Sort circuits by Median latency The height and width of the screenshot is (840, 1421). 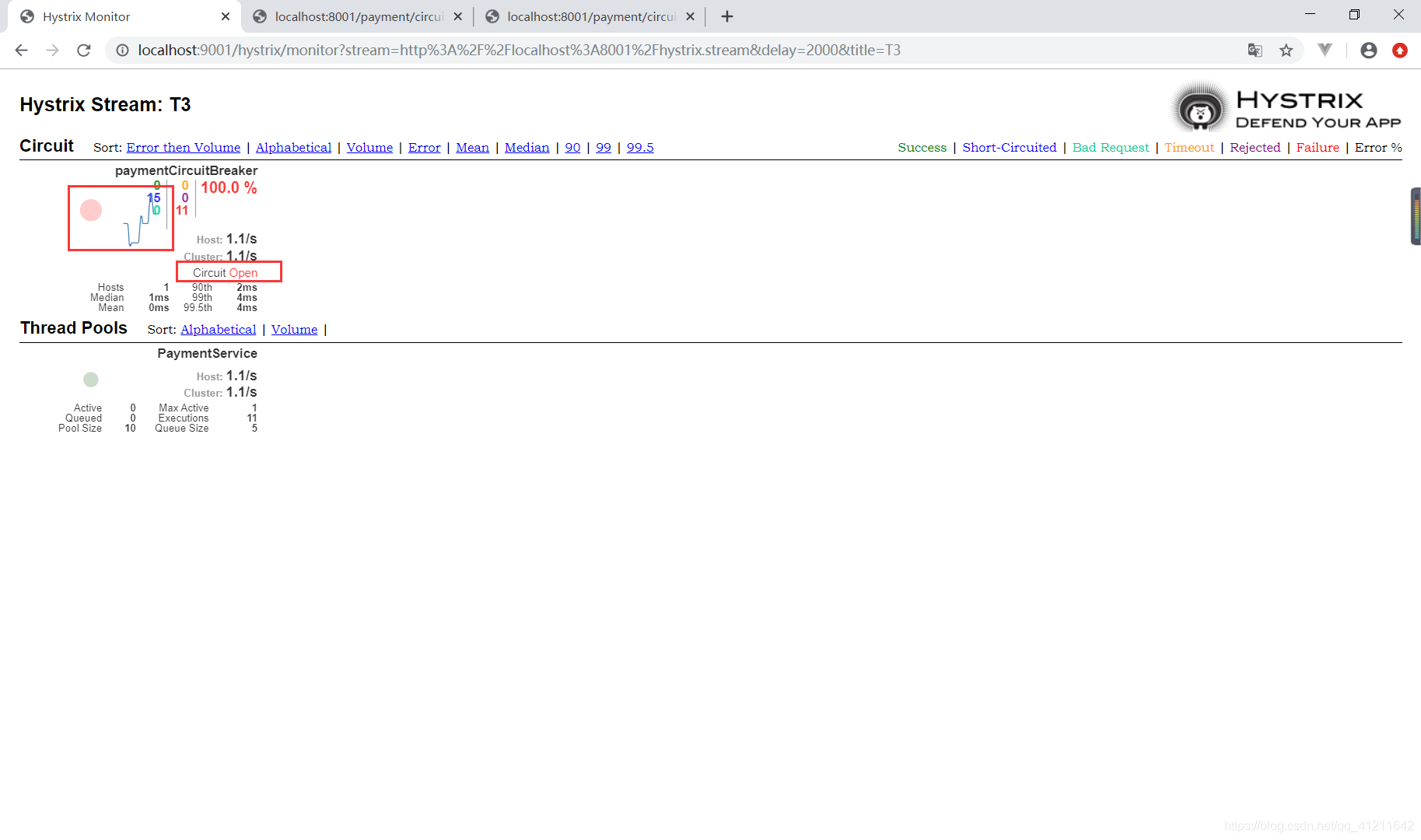(x=527, y=148)
